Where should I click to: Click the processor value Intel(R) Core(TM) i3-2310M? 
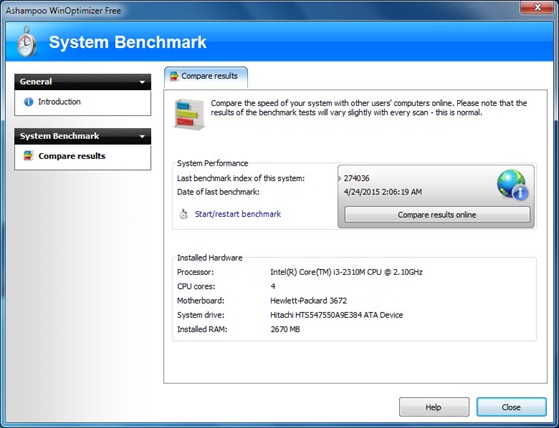click(346, 272)
